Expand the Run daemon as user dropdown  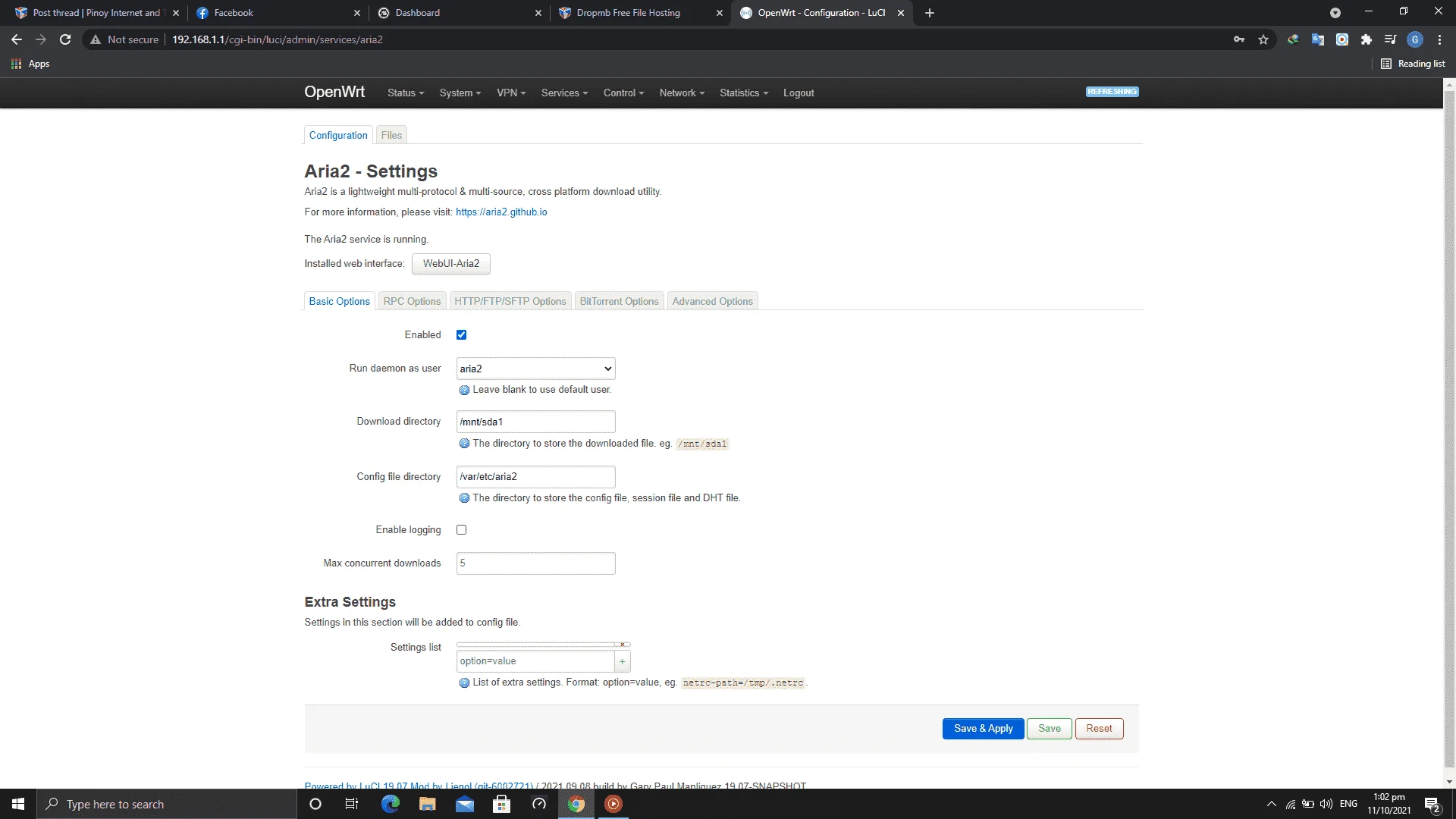tap(535, 369)
